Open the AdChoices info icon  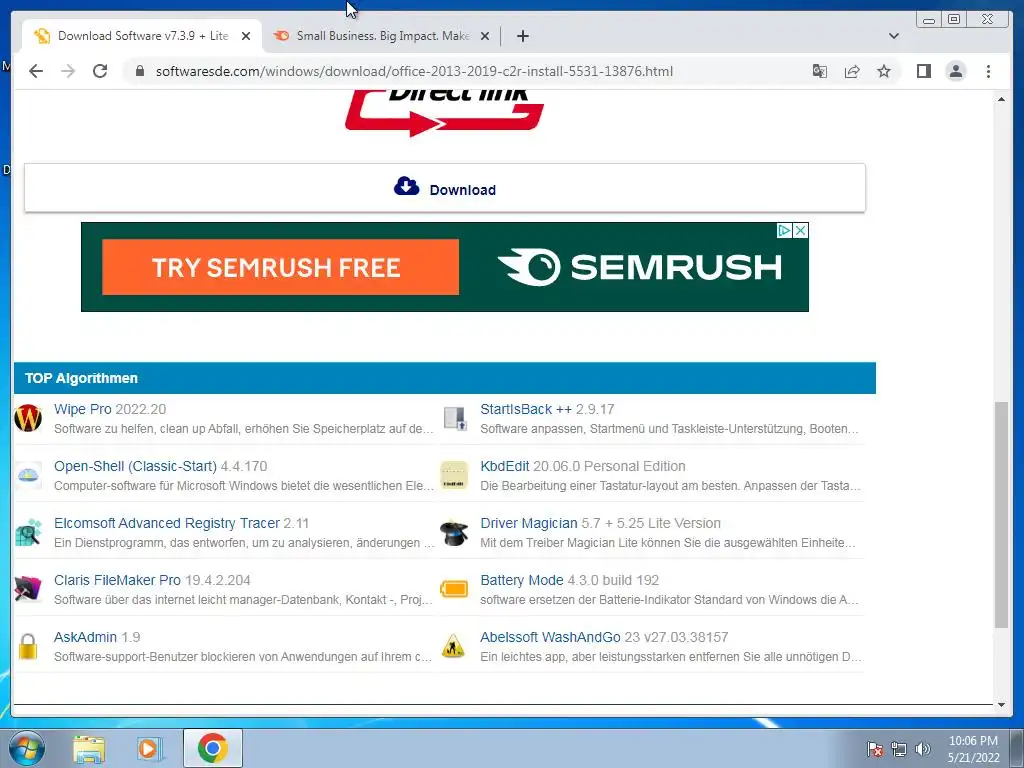(x=784, y=231)
